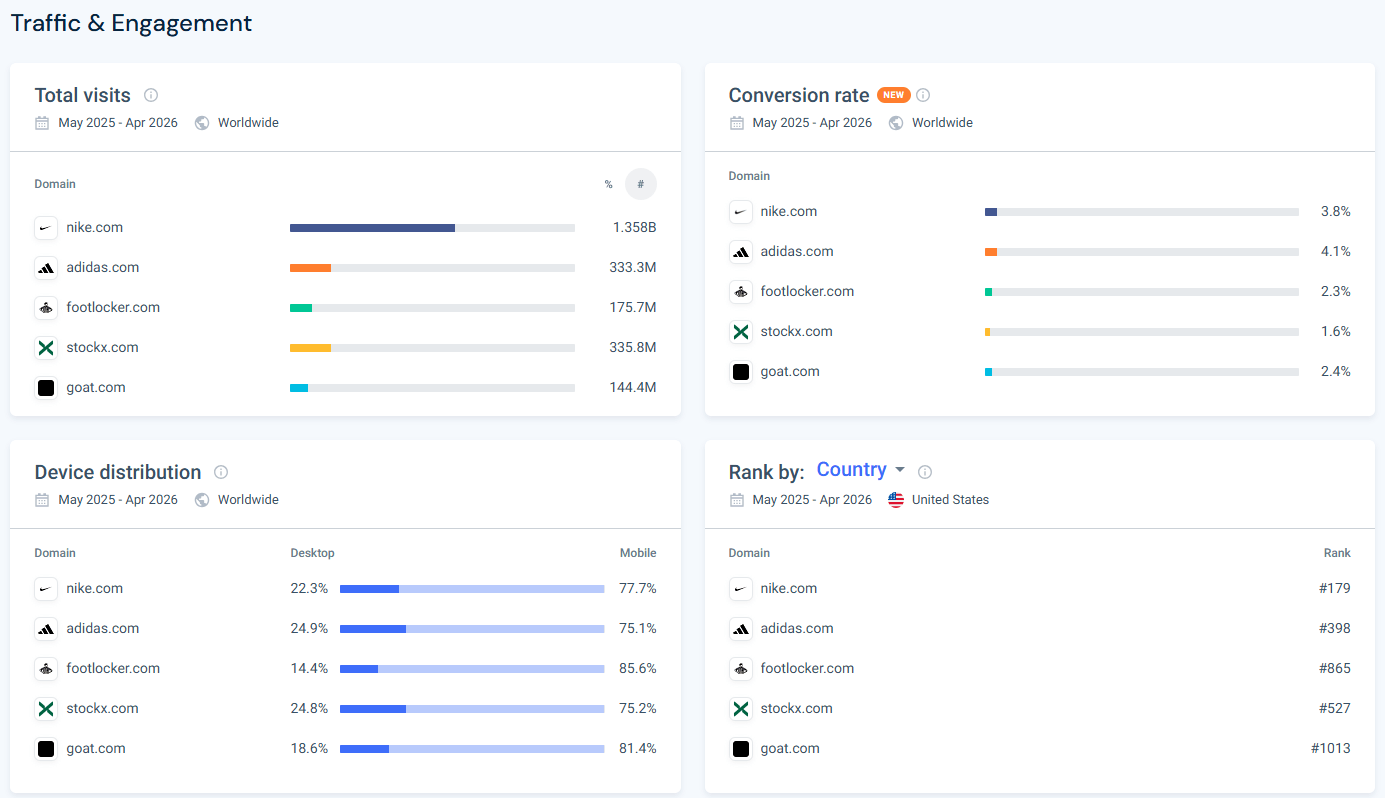
Task: Open footlocker.com in Conversion rate list
Action: click(807, 292)
